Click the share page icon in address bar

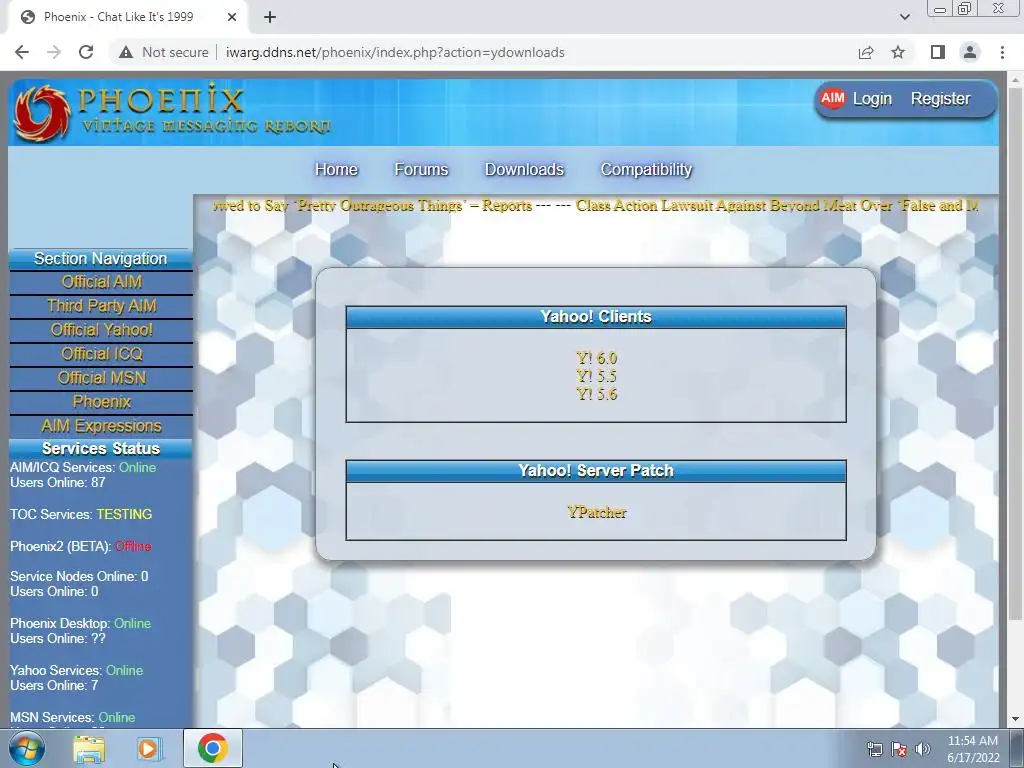[x=866, y=52]
